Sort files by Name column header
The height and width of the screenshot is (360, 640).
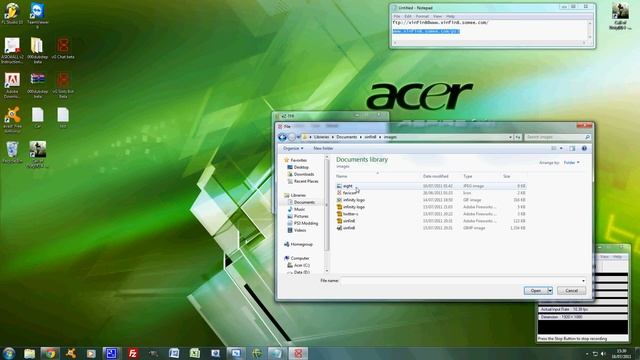[x=341, y=176]
